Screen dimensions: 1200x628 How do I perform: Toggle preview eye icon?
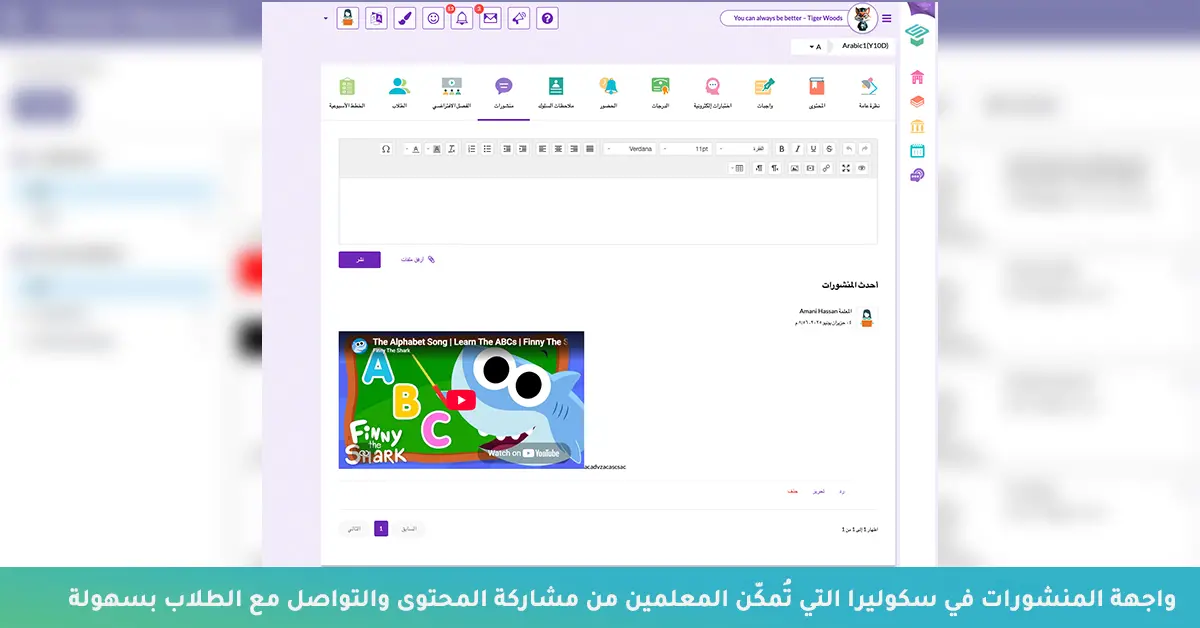[862, 168]
